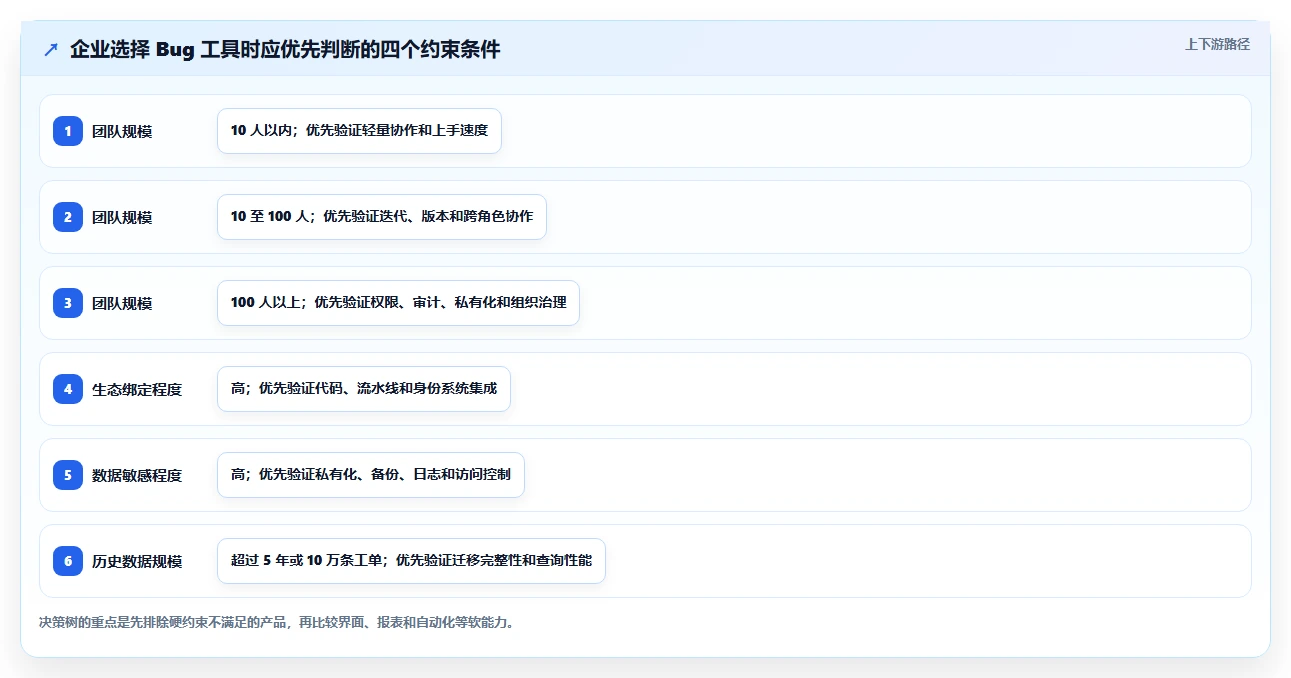Click the footer note starting 决策树的重点
Viewport: 1291px width, 678px height.
click(278, 622)
